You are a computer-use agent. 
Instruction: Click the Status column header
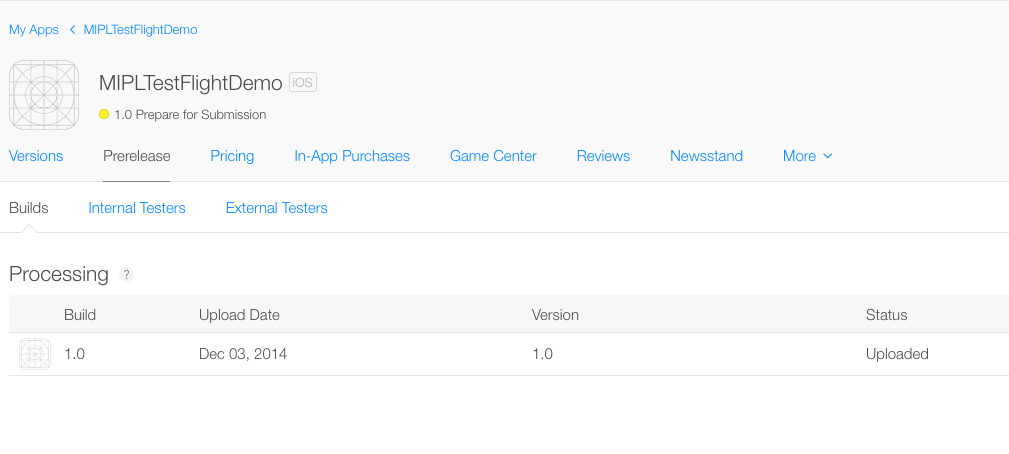[886, 315]
